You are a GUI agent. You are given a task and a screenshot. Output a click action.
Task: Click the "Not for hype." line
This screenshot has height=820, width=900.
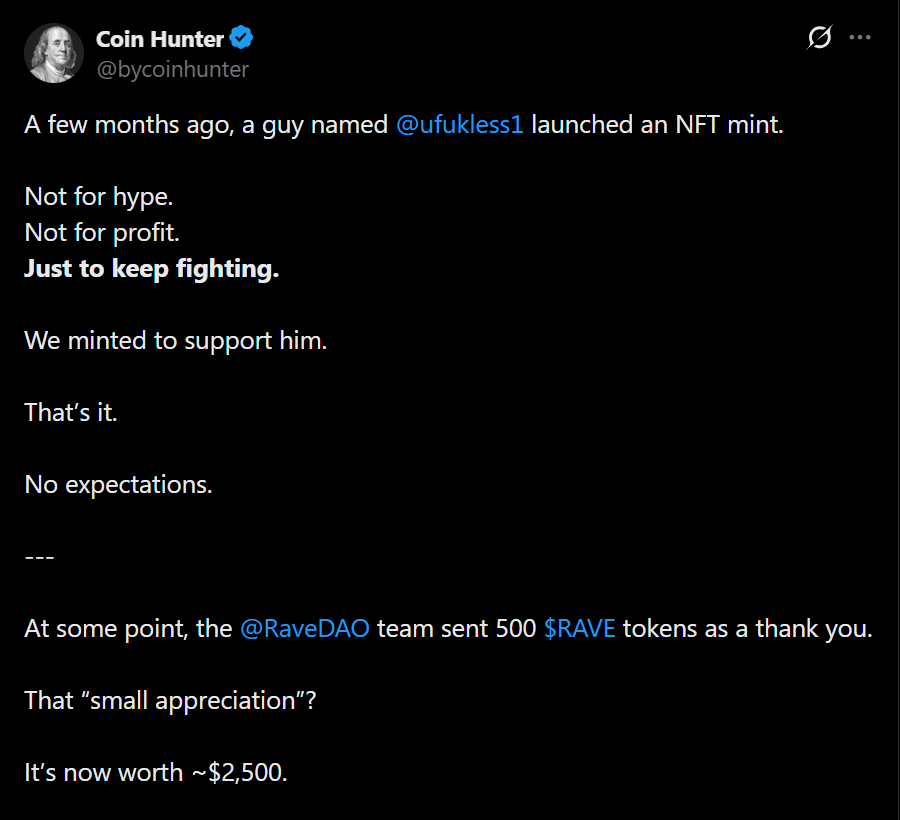[x=99, y=198]
